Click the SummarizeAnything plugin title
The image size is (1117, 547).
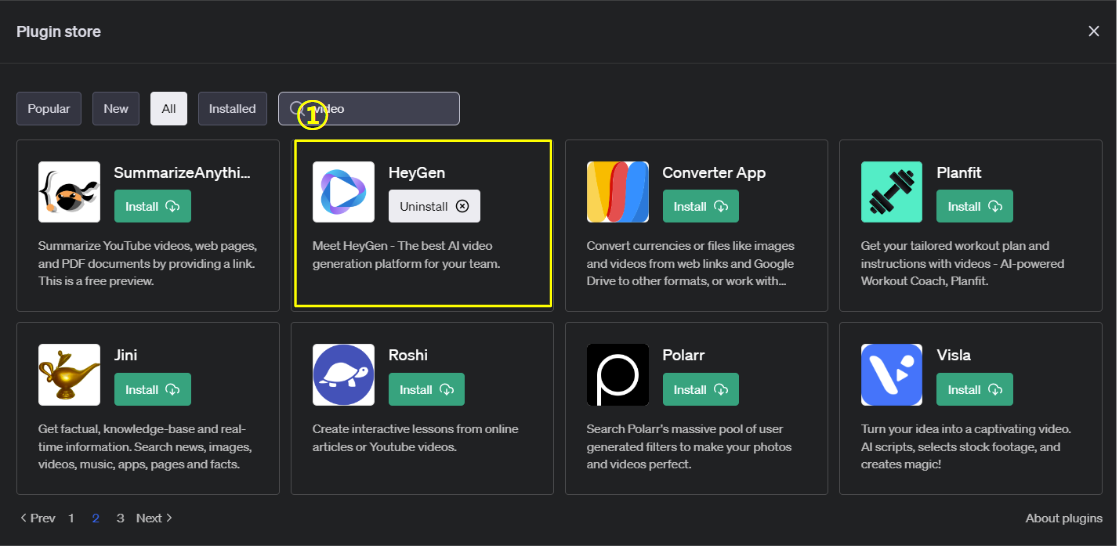coord(182,172)
